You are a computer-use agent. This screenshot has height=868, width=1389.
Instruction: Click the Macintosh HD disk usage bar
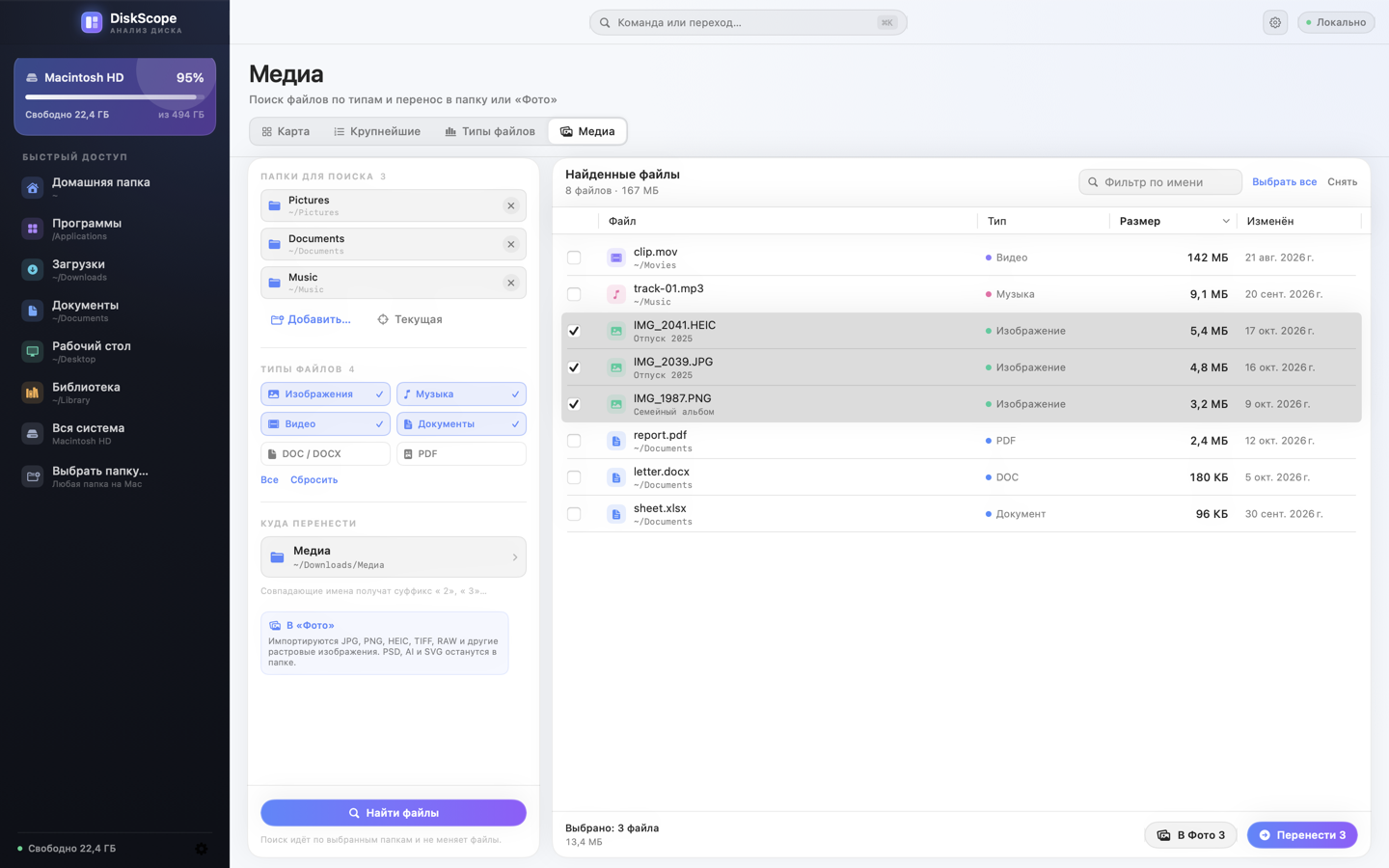coord(115,96)
